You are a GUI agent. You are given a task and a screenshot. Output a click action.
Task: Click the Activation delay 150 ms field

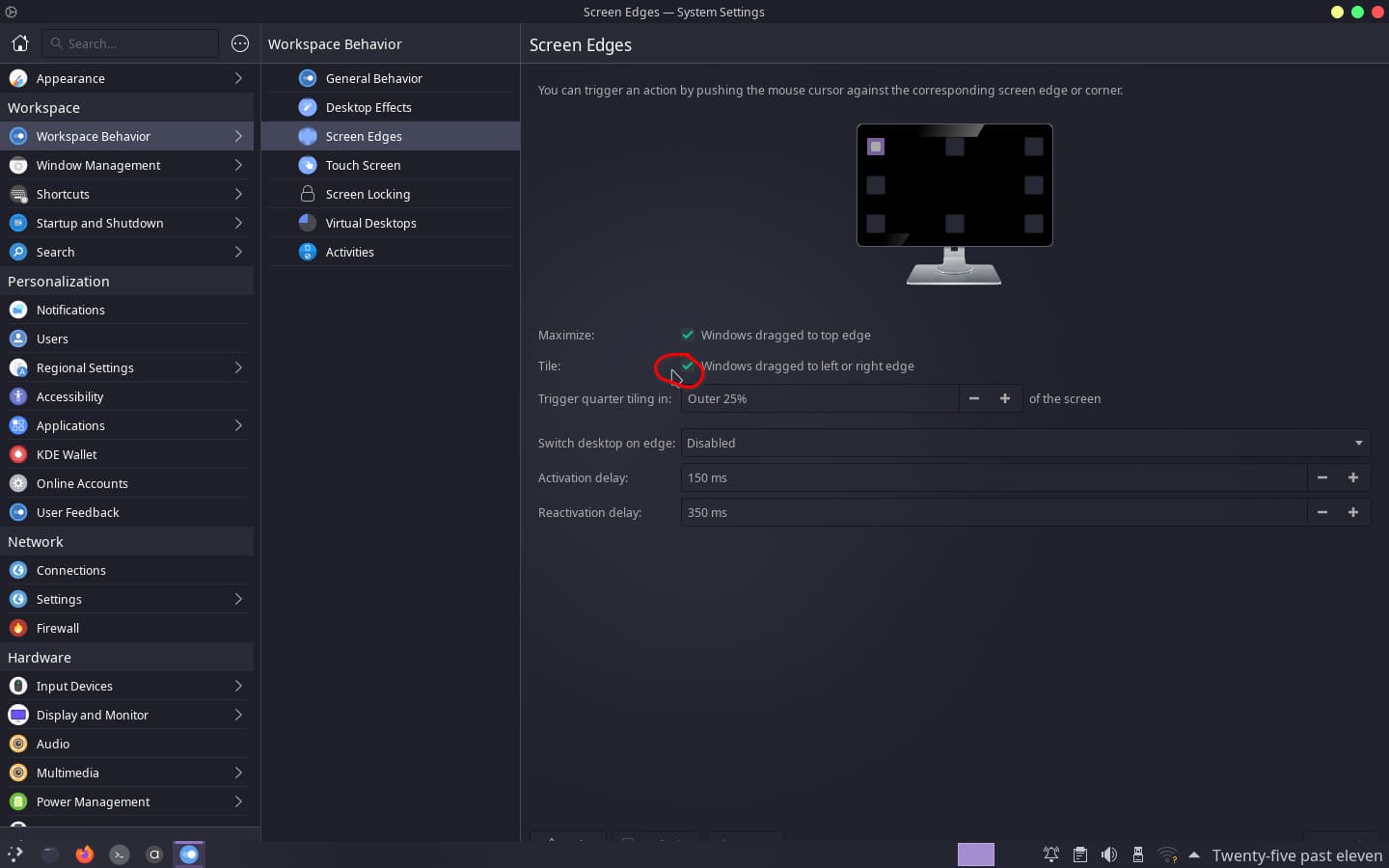pos(994,477)
